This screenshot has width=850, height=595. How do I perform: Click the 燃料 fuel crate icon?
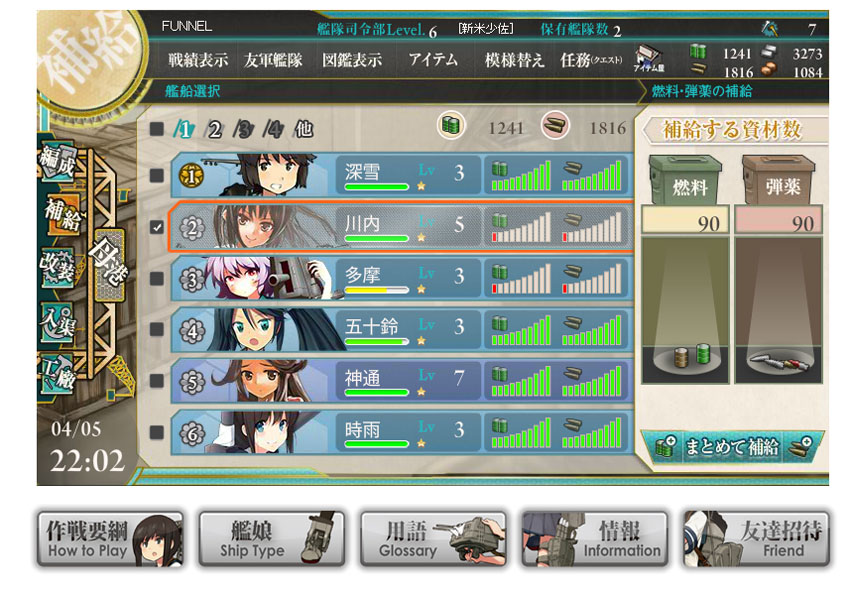point(686,179)
